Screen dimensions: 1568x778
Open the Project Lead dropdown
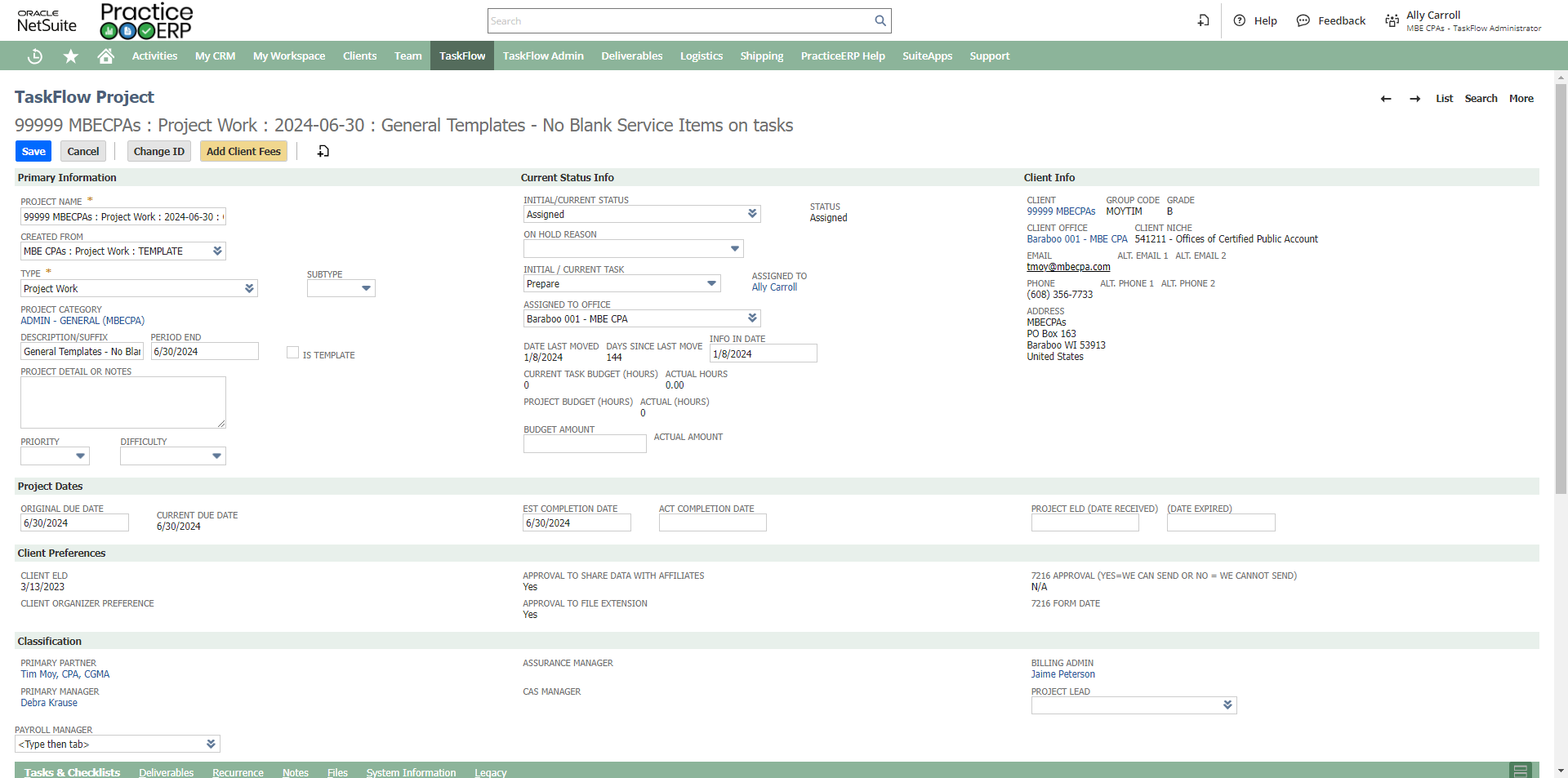click(1227, 705)
